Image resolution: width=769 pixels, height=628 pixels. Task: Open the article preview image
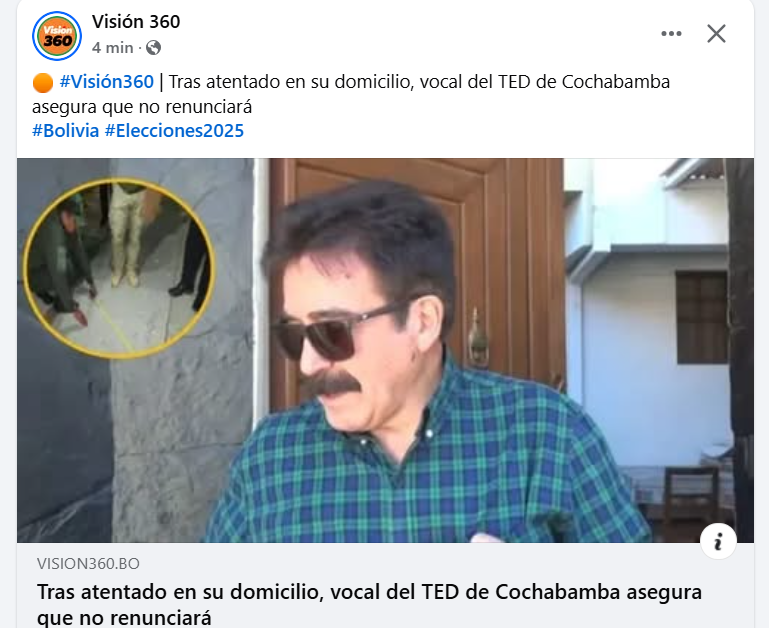[385, 350]
